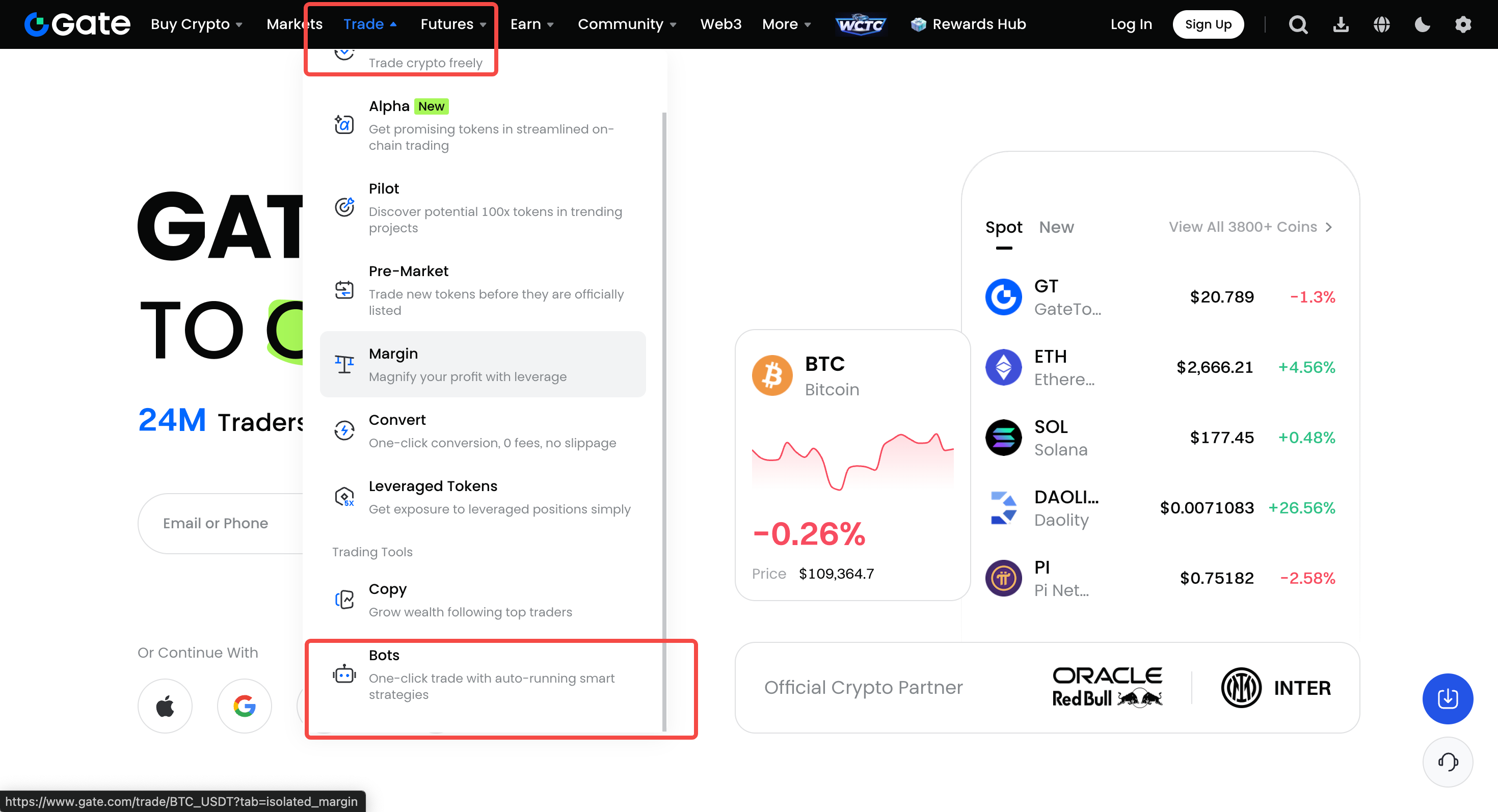Sign in with the Google icon
Screen dimensions: 1498x812
tap(244, 706)
